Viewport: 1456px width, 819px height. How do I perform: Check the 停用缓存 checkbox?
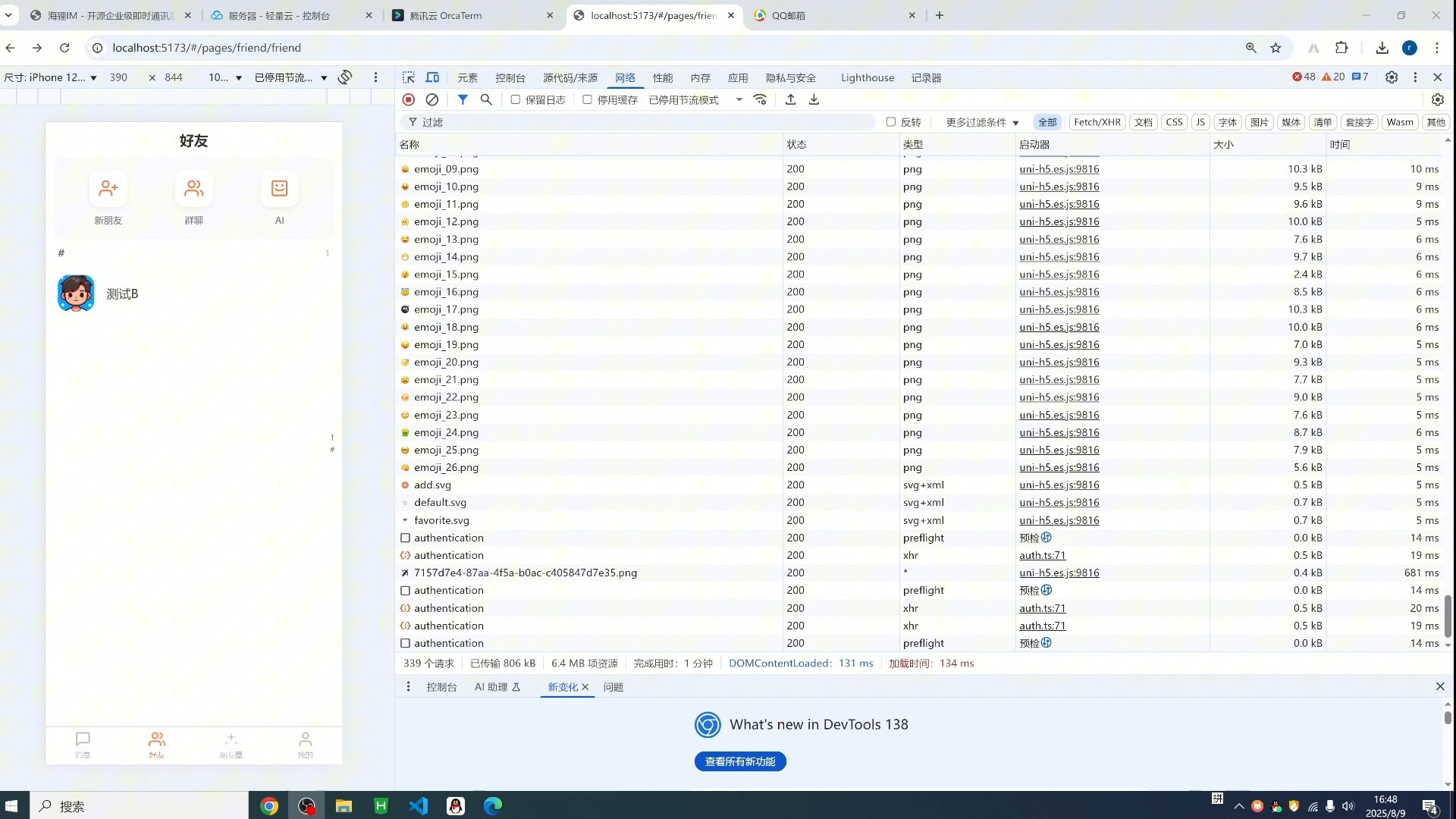pos(588,99)
